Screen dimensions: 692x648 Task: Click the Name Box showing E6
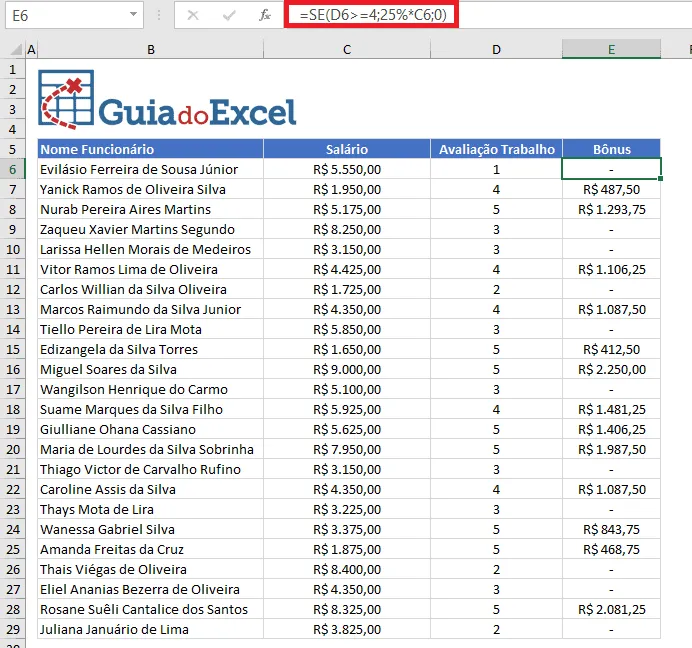[74, 15]
